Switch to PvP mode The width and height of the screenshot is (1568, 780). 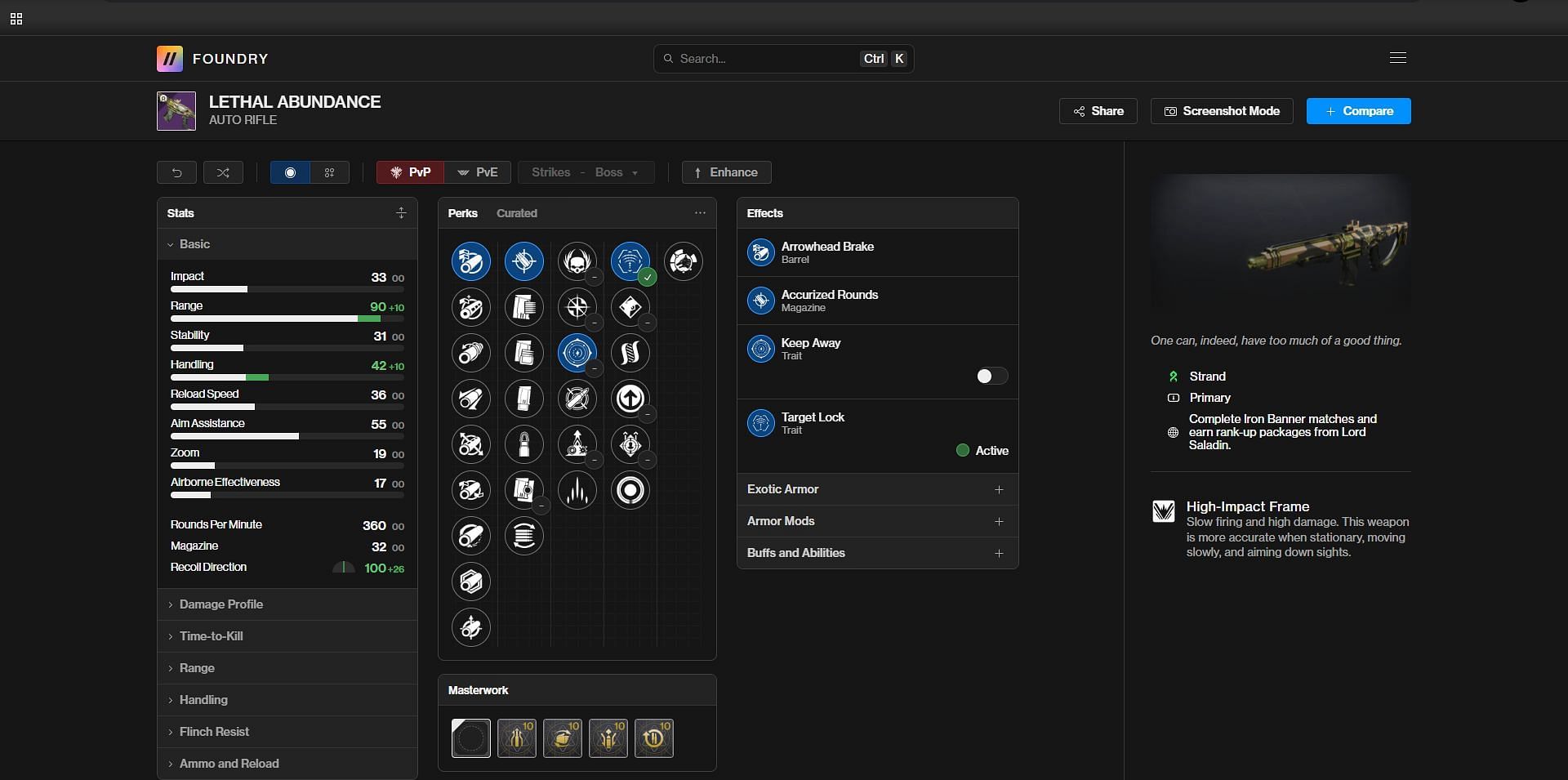click(410, 172)
